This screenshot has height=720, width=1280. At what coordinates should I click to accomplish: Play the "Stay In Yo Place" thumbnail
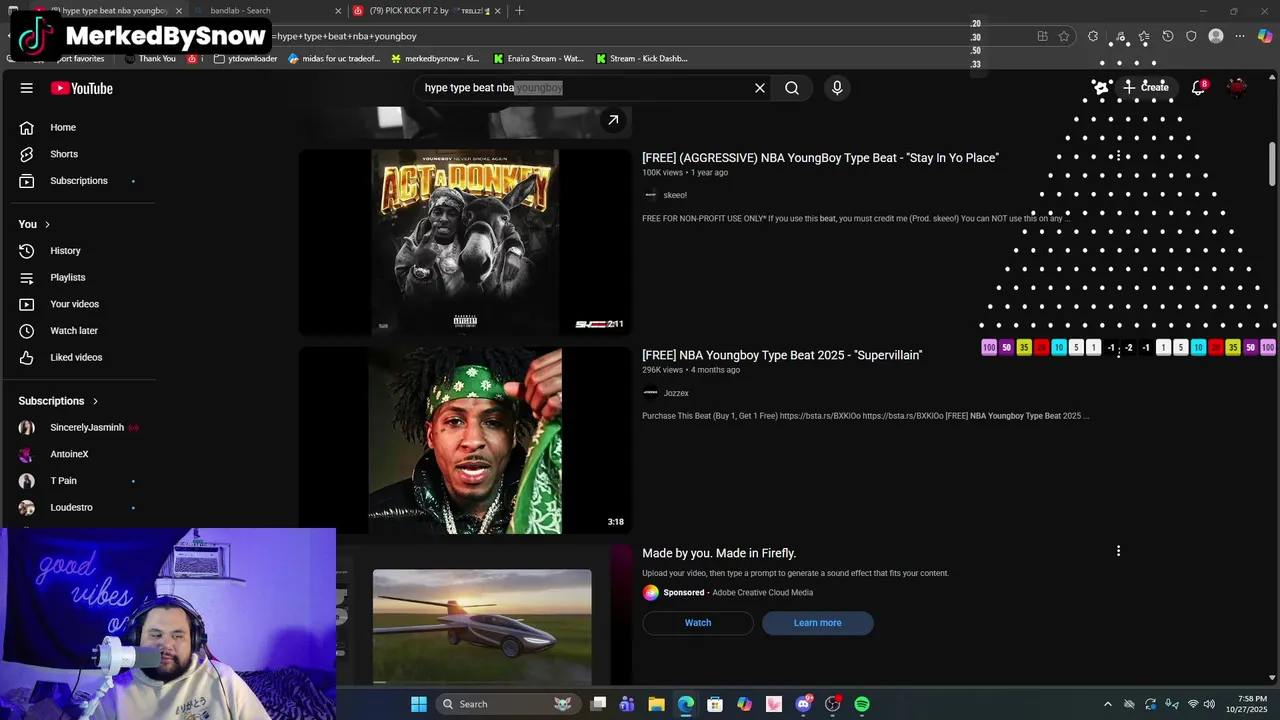465,242
